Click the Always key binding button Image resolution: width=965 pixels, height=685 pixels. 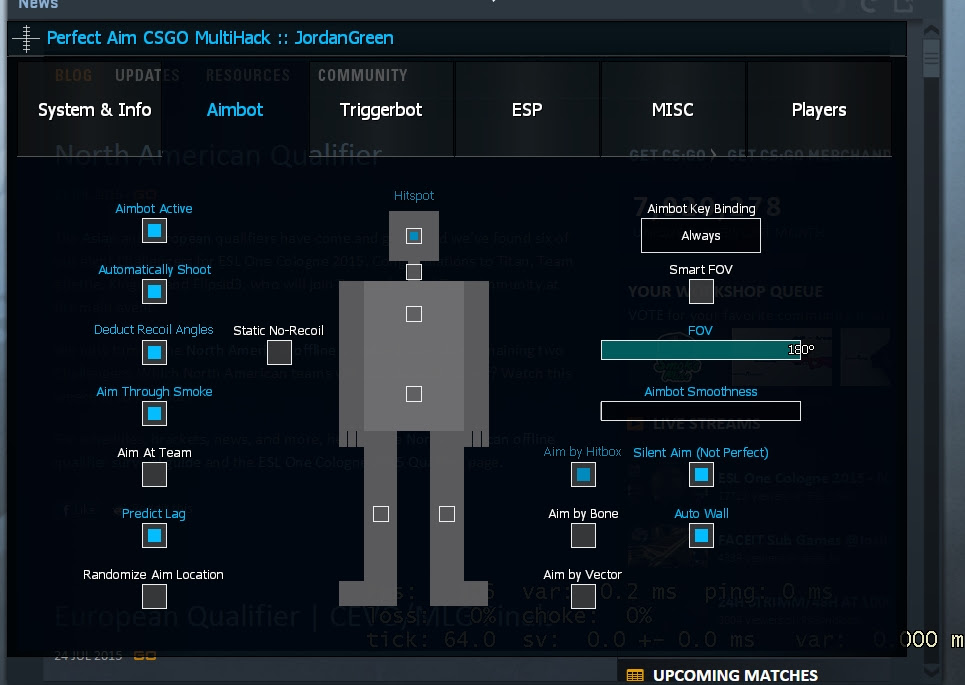(701, 236)
